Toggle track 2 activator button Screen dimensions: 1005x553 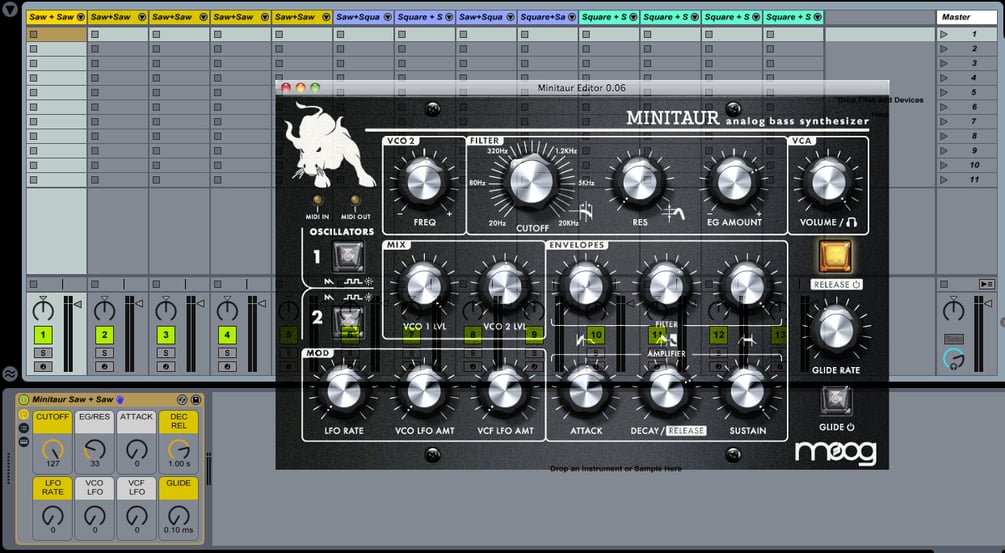(104, 334)
